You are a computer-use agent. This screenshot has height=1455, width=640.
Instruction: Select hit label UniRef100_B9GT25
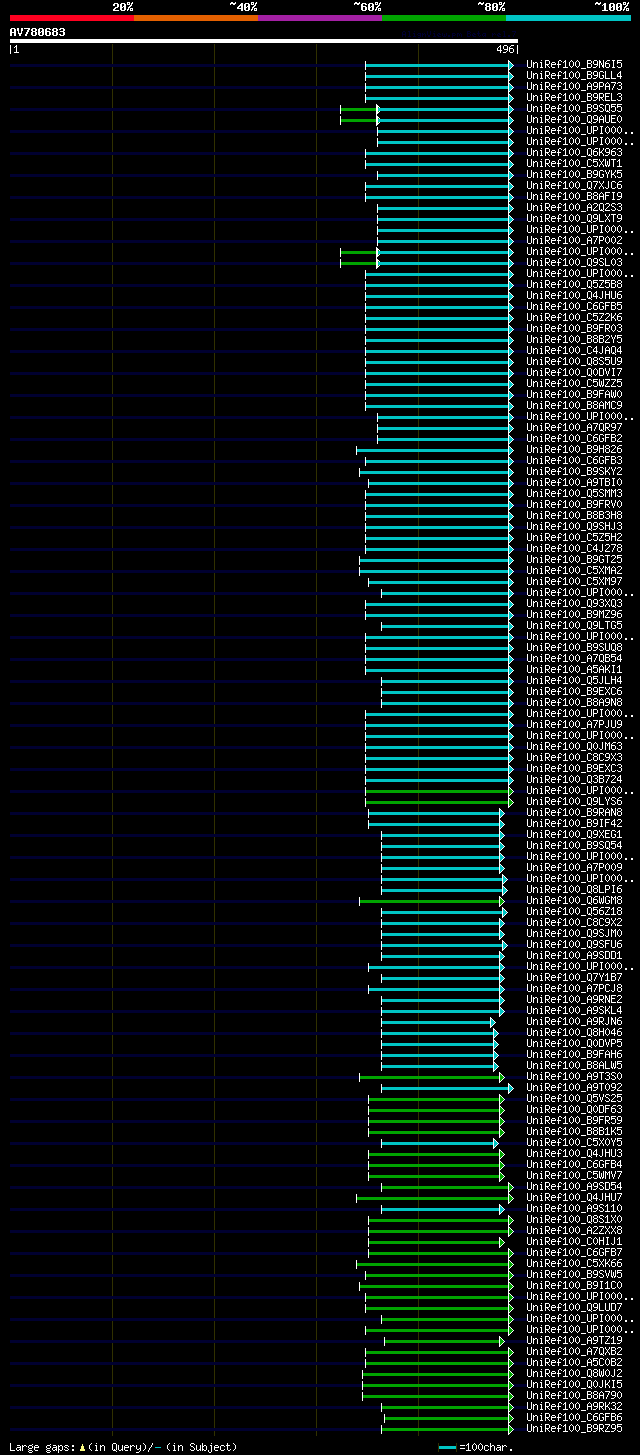tap(574, 559)
